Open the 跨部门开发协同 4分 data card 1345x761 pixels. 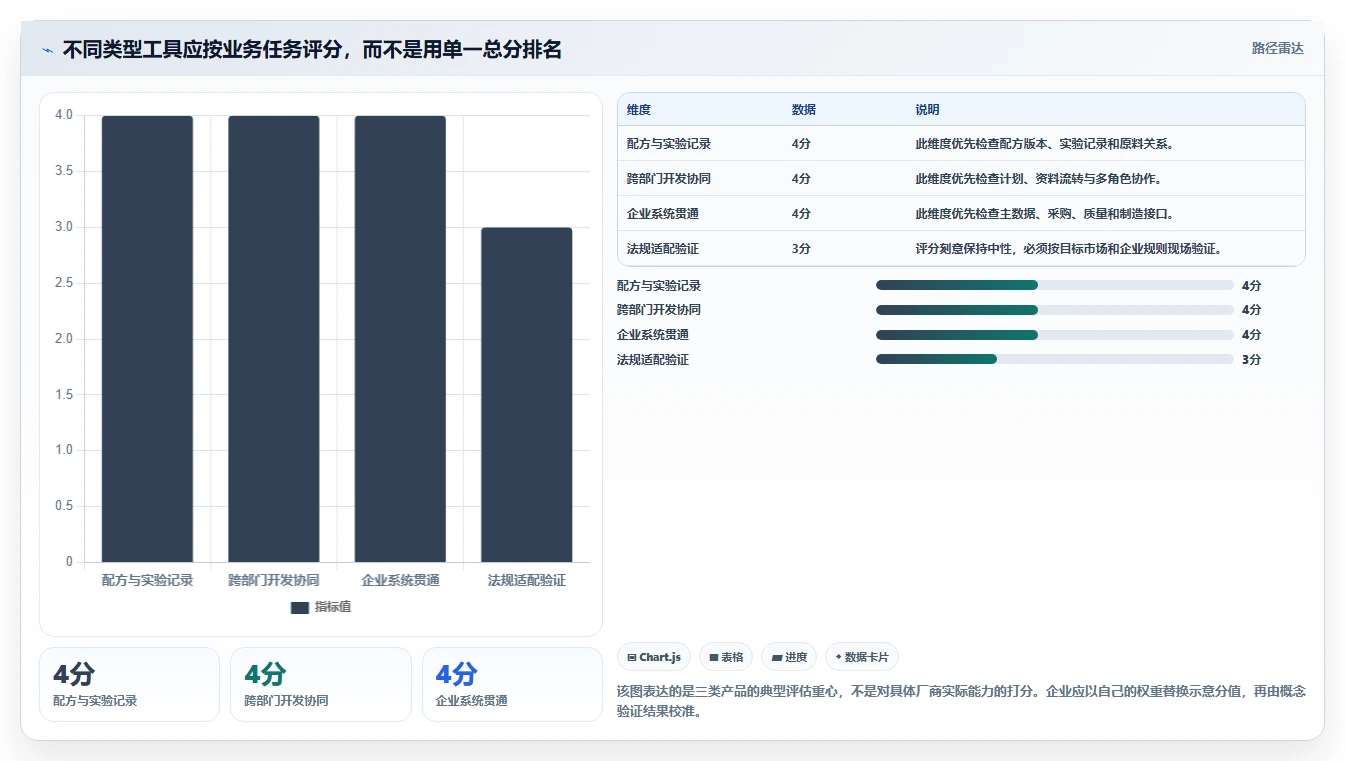tap(321, 684)
